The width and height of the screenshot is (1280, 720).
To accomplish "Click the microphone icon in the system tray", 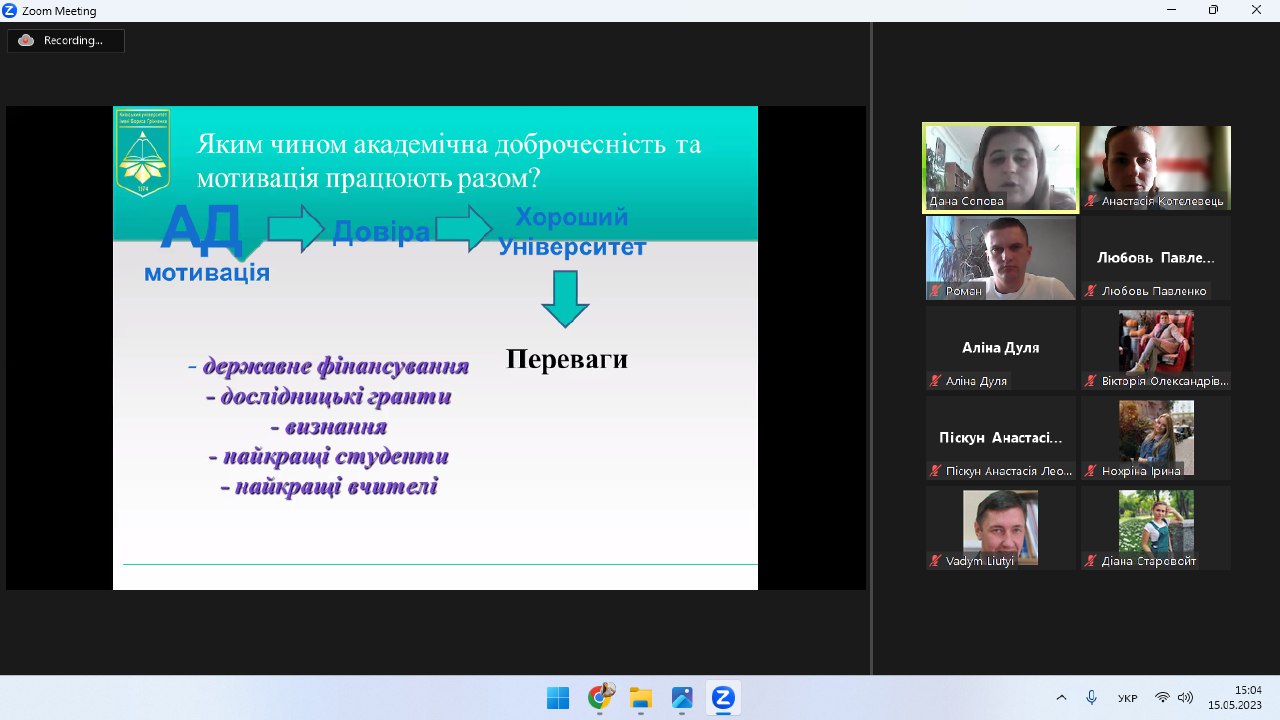I will [x=1092, y=698].
